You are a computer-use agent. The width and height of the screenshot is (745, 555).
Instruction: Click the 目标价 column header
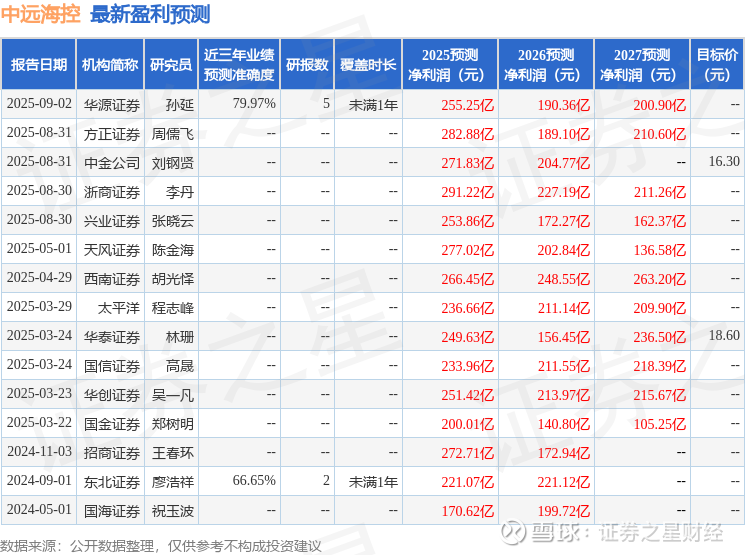click(716, 65)
